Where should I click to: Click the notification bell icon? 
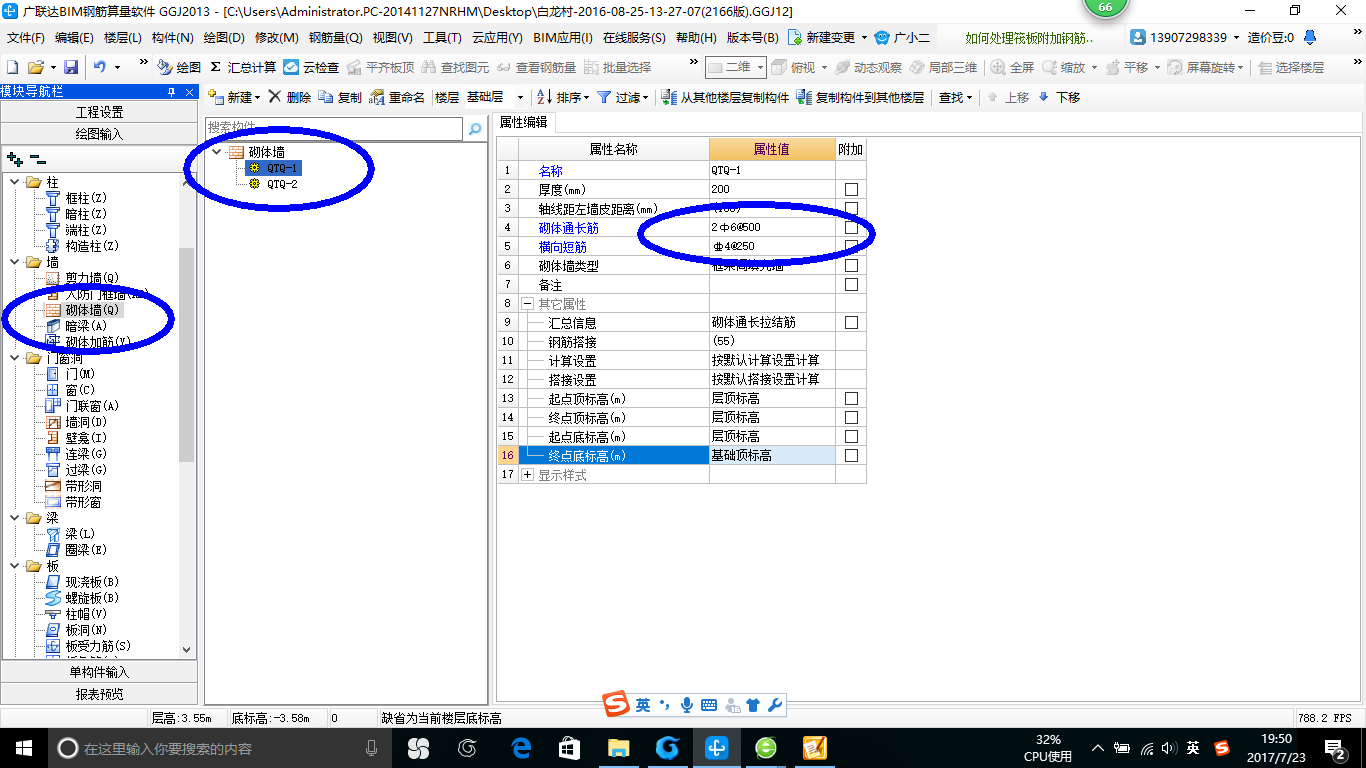[1310, 38]
